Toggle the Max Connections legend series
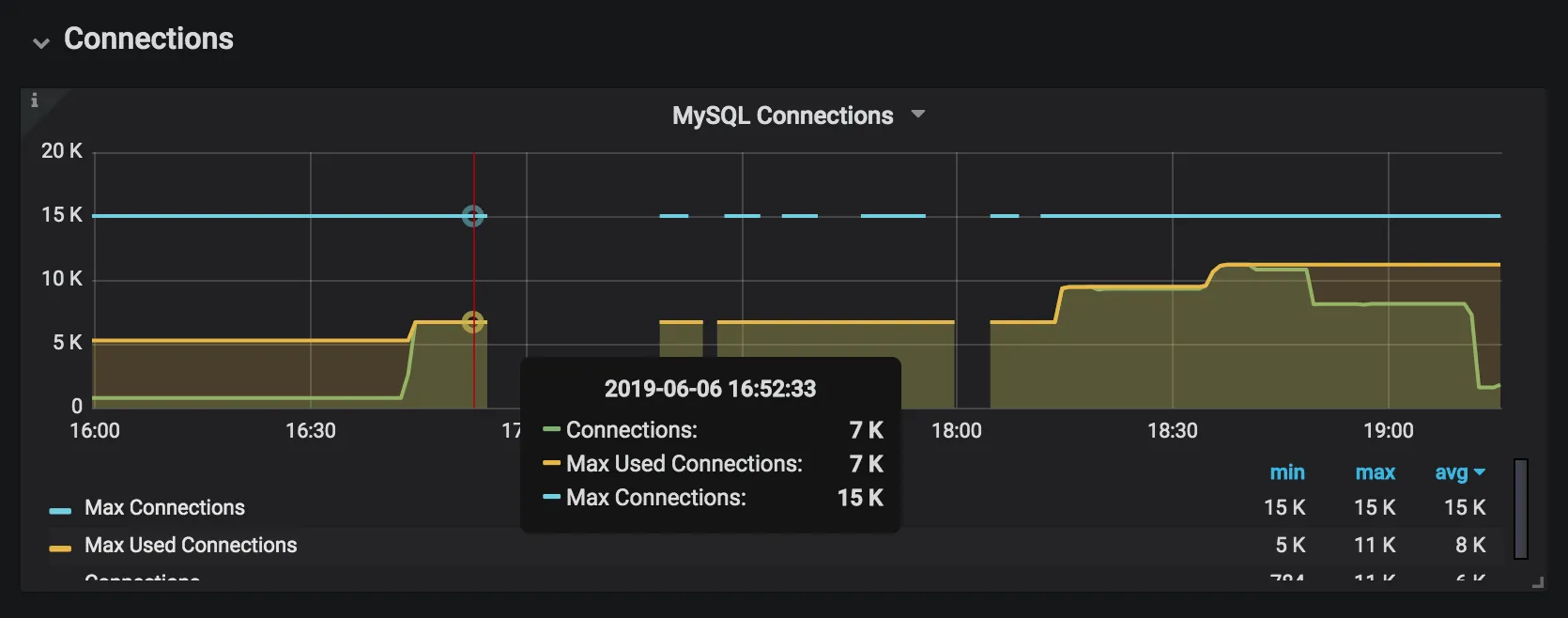This screenshot has height=618, width=1568. tap(164, 507)
